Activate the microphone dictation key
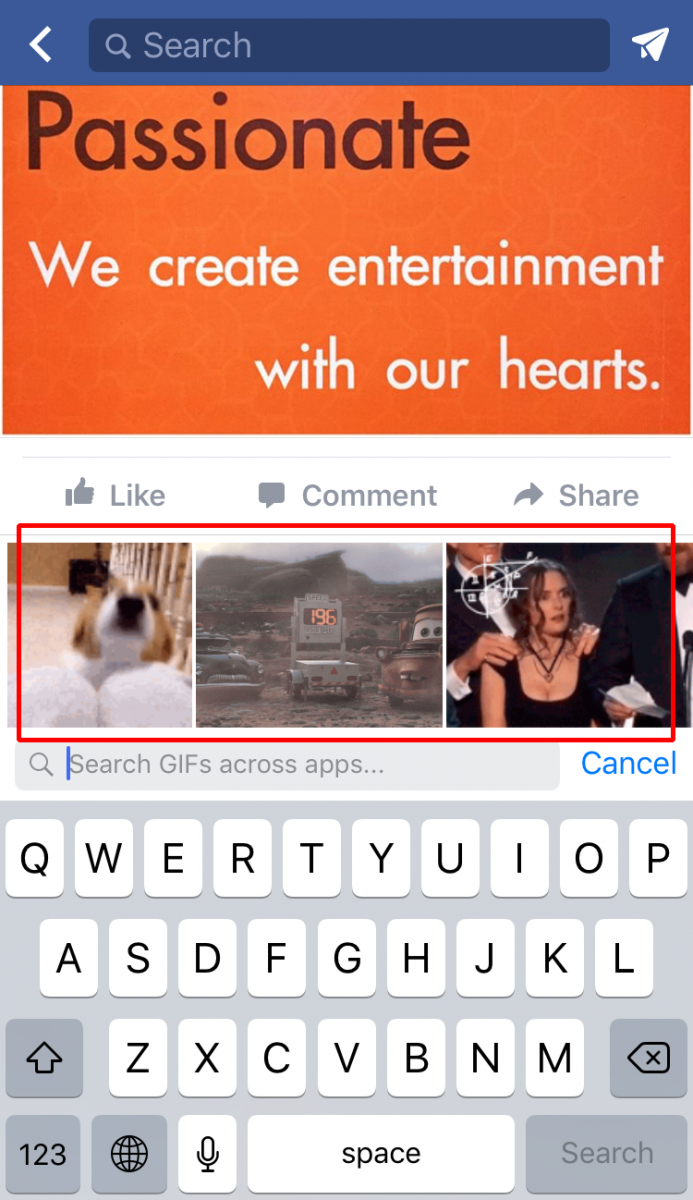Screen dimensions: 693x1200 pyautogui.click(x=207, y=1154)
